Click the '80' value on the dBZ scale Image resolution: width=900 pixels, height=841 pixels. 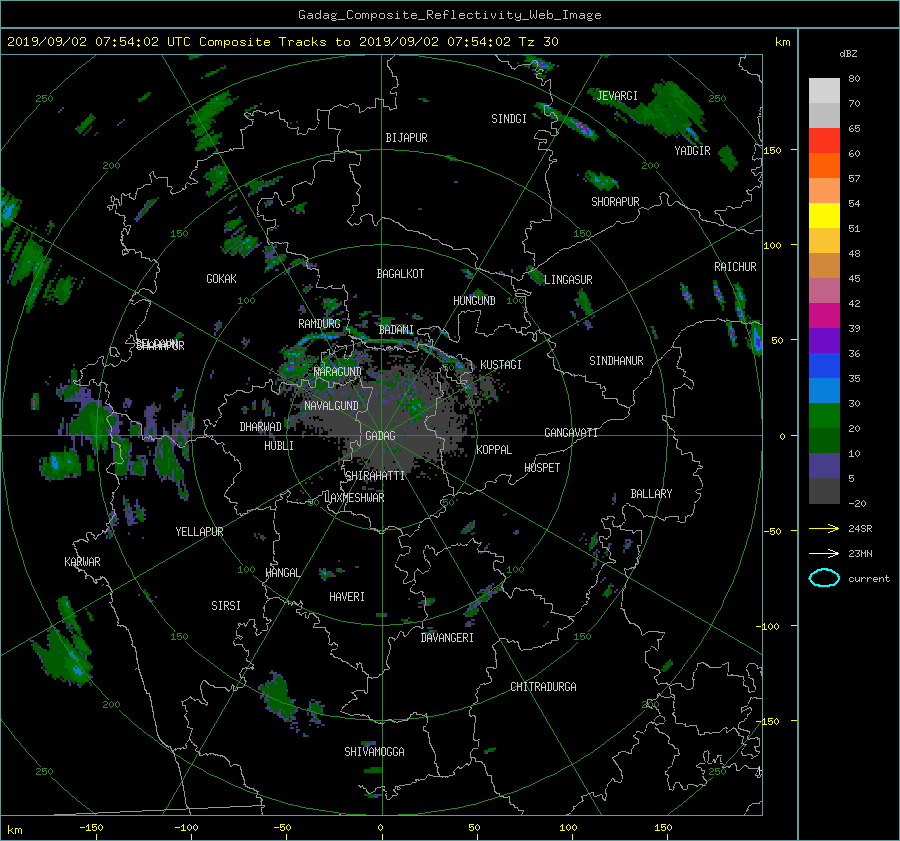(x=854, y=79)
